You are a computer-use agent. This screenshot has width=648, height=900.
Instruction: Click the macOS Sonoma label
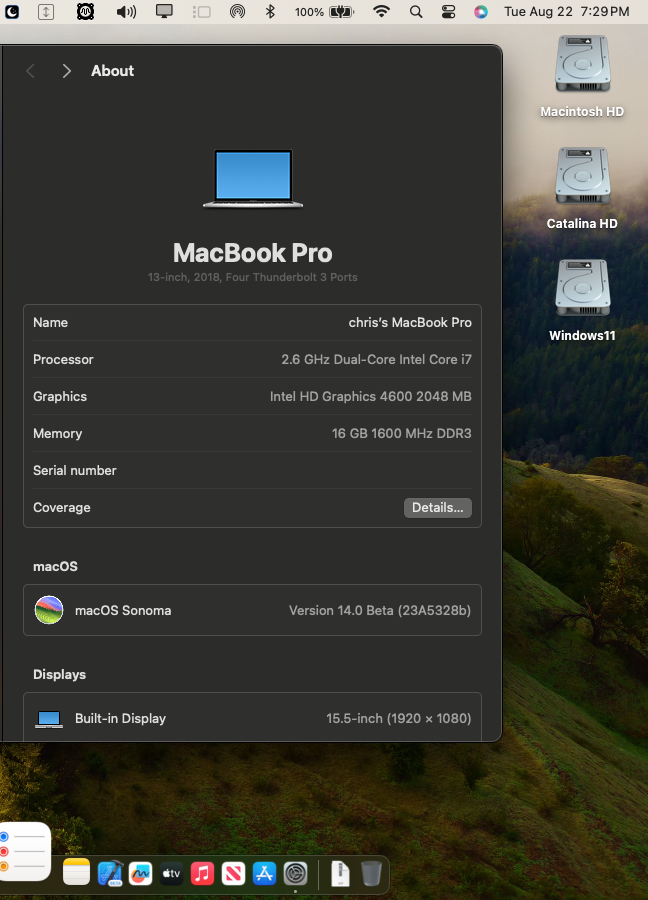[123, 611]
